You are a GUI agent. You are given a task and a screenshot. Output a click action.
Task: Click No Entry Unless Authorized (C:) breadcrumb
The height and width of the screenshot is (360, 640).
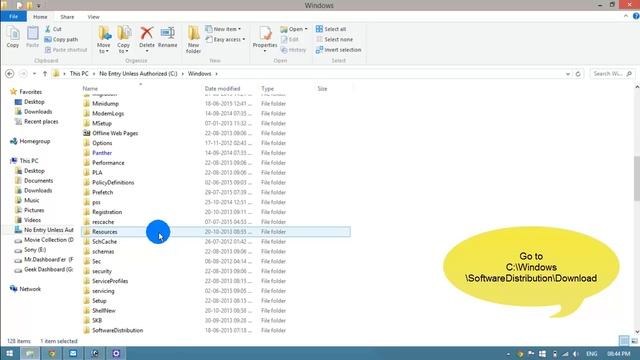coord(138,74)
